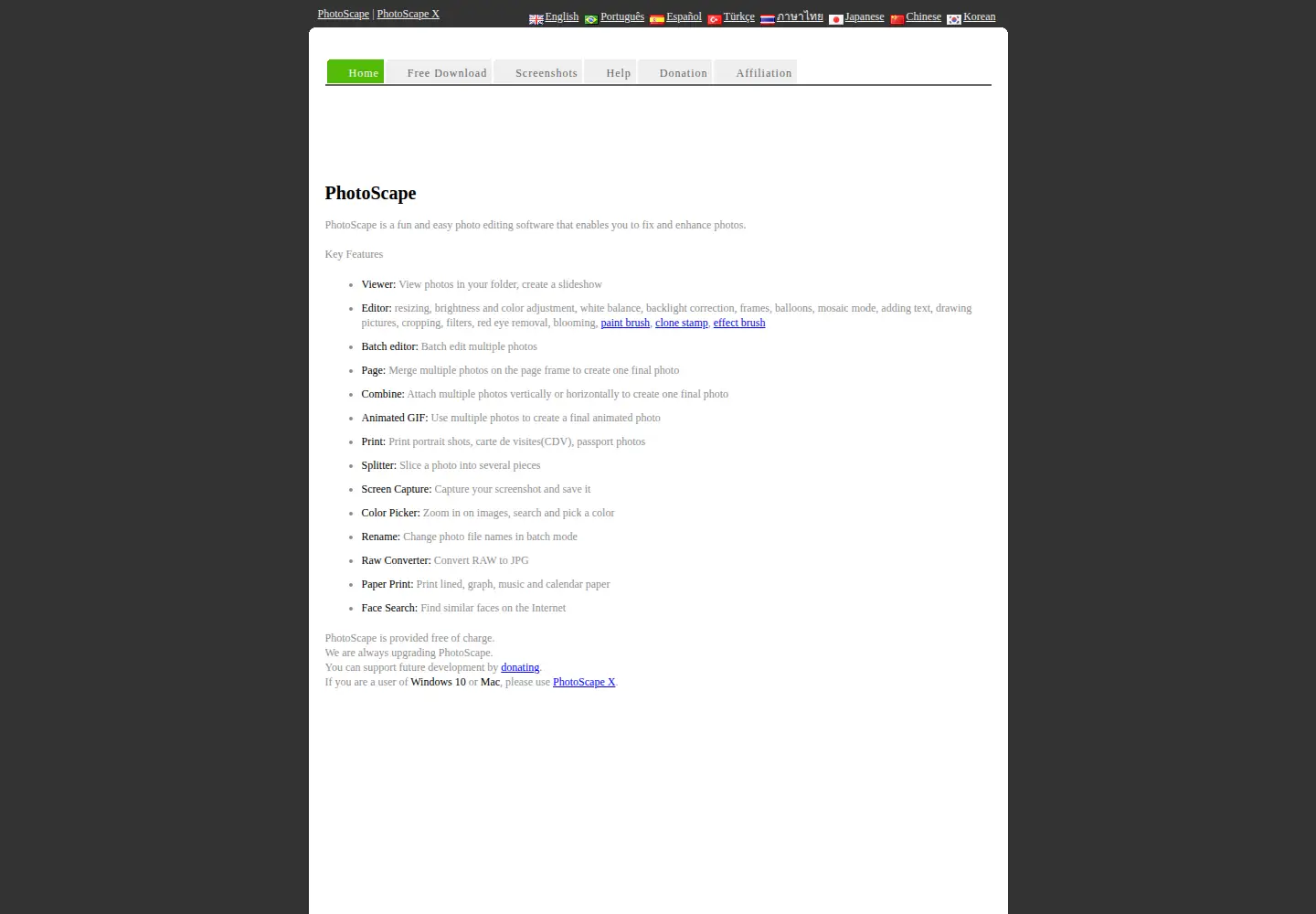Open the paint brush link
This screenshot has height=914, width=1316.
tap(625, 323)
